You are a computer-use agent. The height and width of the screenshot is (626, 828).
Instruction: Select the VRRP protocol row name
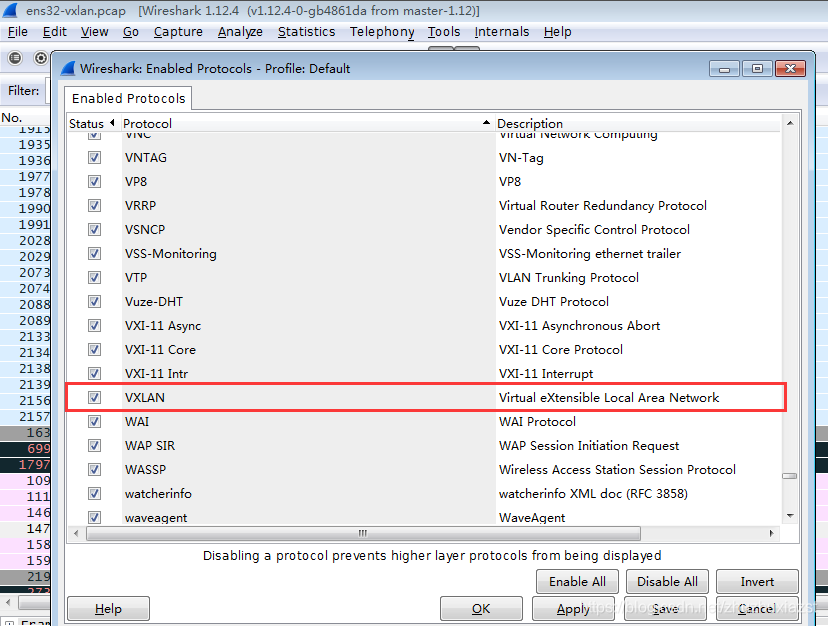click(x=140, y=205)
